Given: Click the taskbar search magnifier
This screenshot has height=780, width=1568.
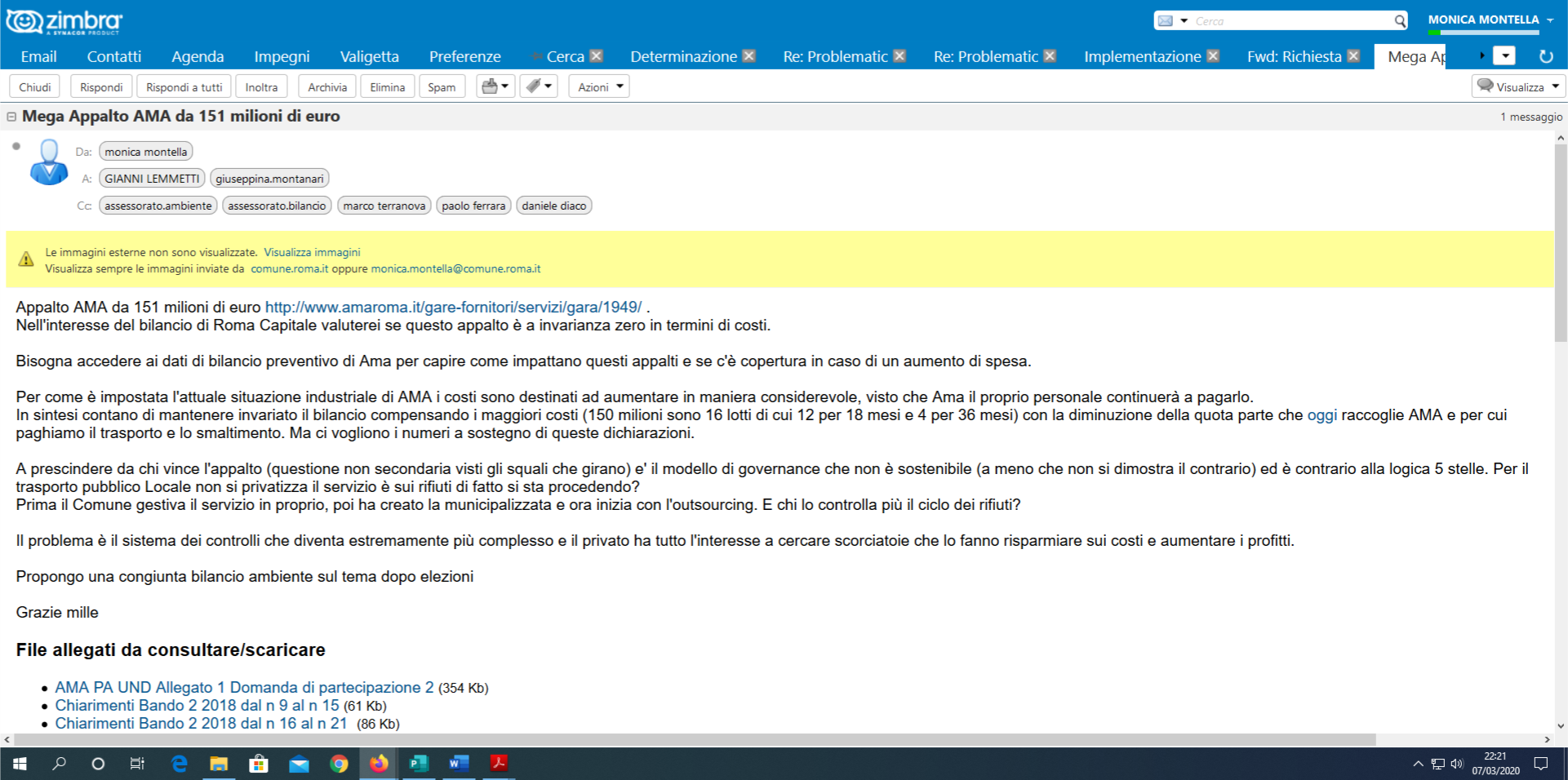Looking at the screenshot, I should click(x=59, y=764).
